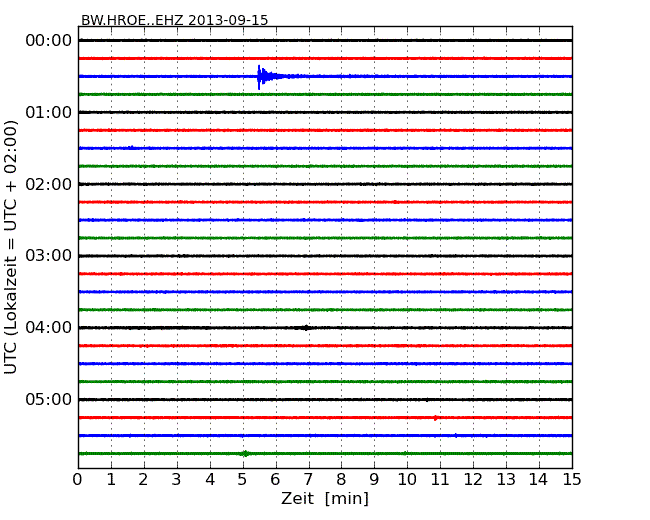Click x-axis tick label 12
650x520 pixels.
(473, 480)
